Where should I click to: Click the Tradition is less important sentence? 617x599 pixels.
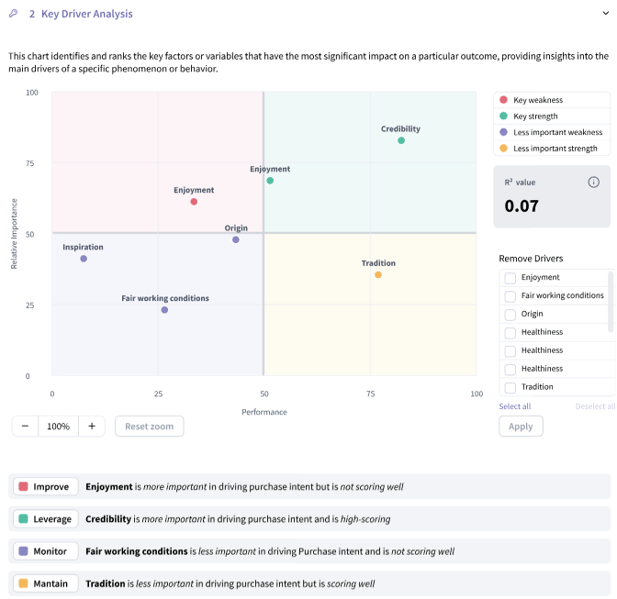(x=230, y=584)
